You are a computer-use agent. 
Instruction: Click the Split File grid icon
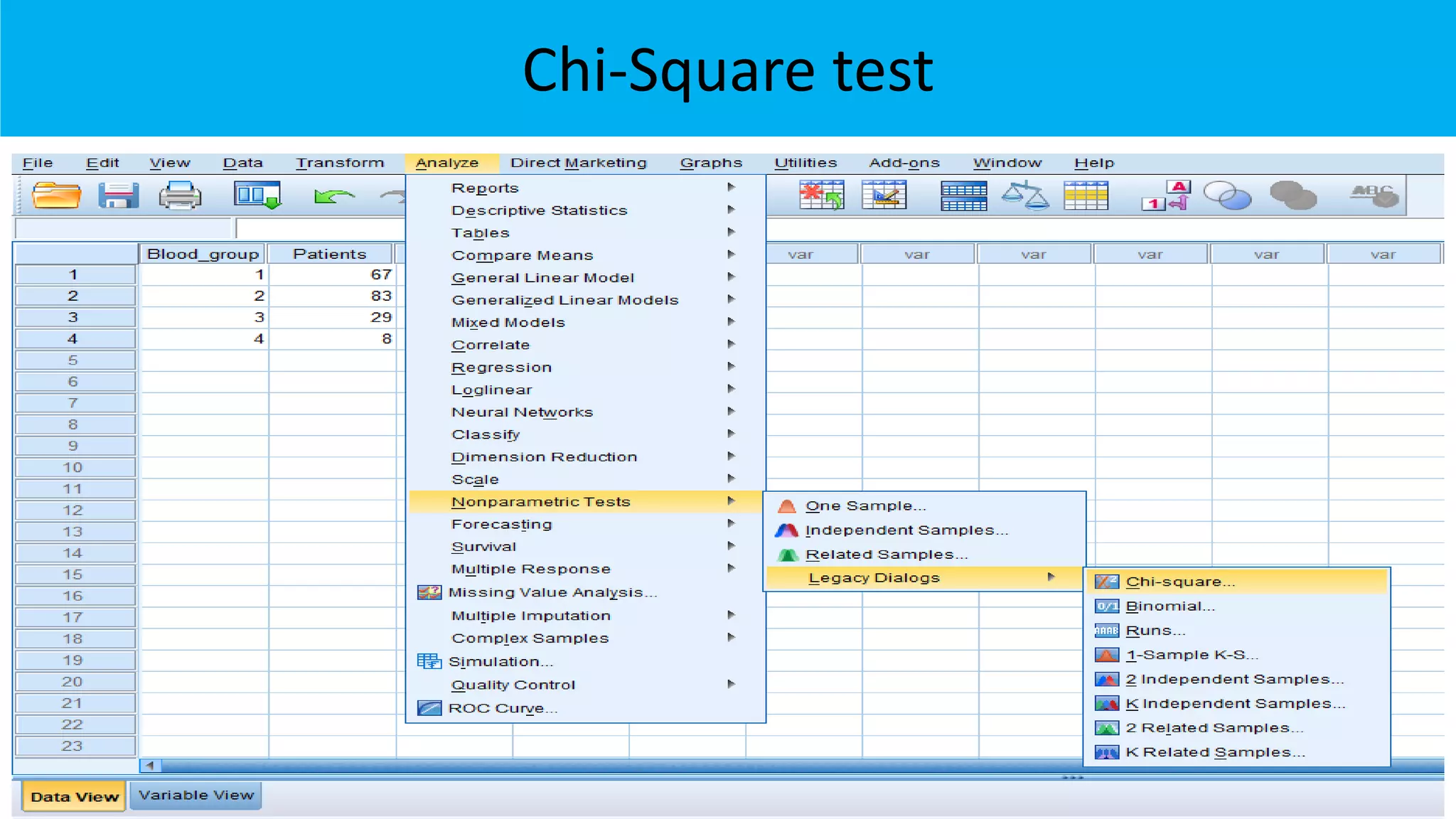click(x=963, y=196)
